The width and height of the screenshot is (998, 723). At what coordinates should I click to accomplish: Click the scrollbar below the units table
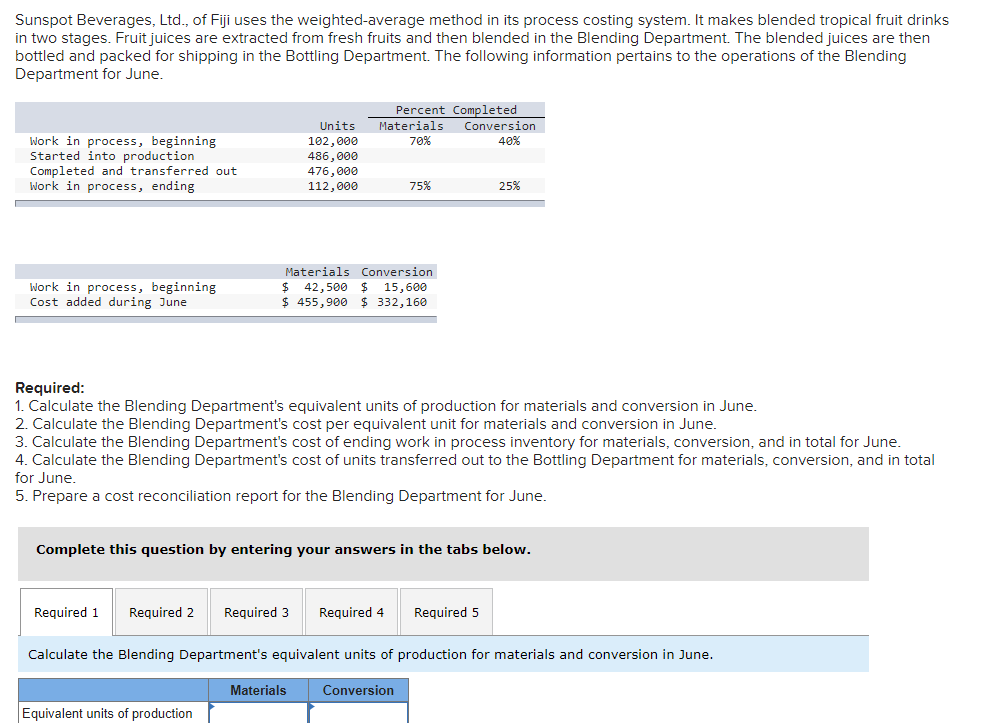coord(279,203)
